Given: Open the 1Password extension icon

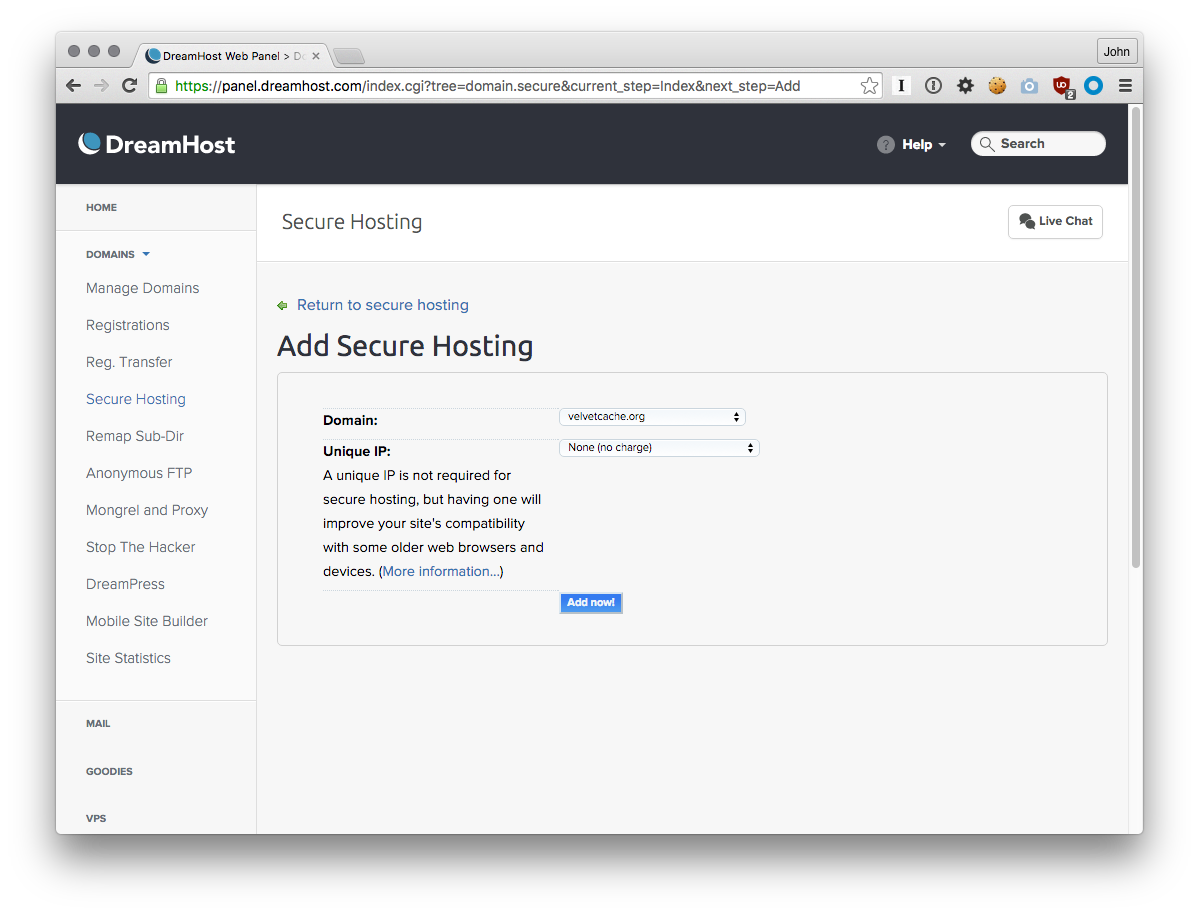Looking at the screenshot, I should [x=933, y=86].
